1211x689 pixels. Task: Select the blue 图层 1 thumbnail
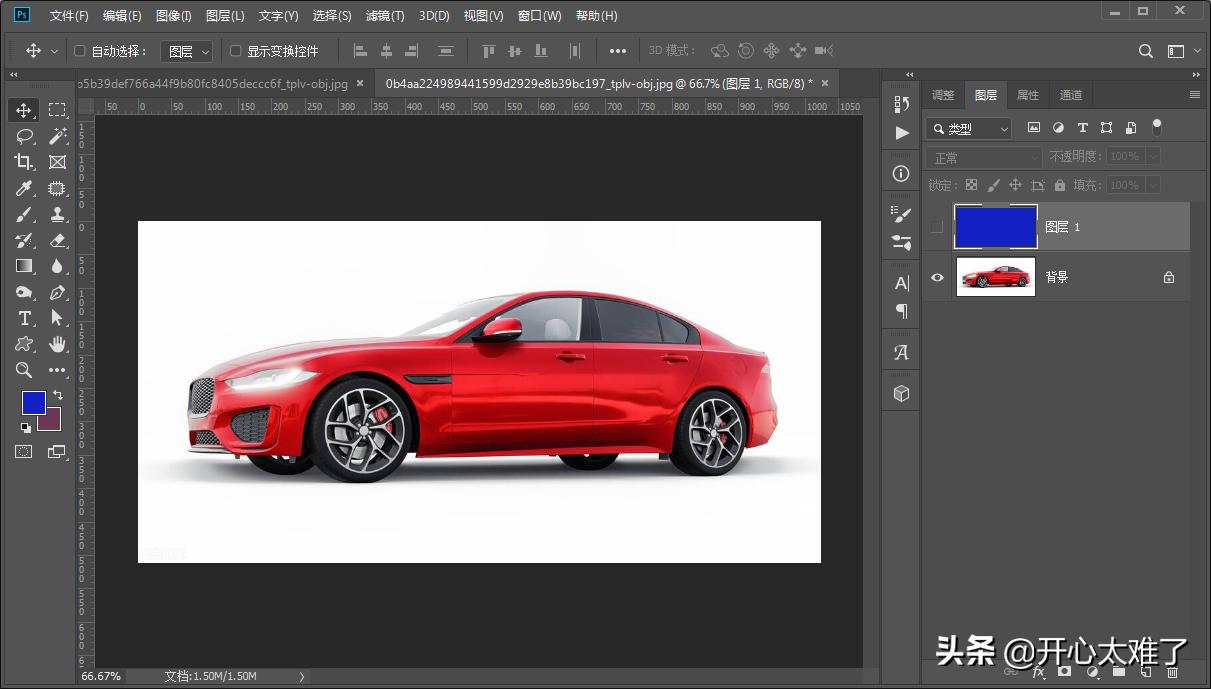tap(996, 227)
